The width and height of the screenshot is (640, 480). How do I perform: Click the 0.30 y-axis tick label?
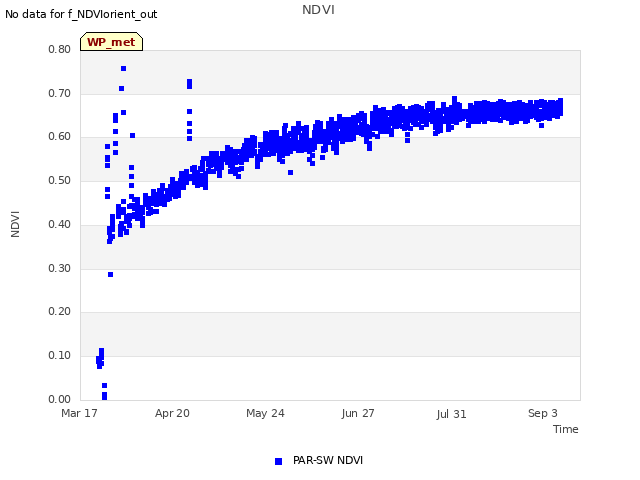[59, 269]
